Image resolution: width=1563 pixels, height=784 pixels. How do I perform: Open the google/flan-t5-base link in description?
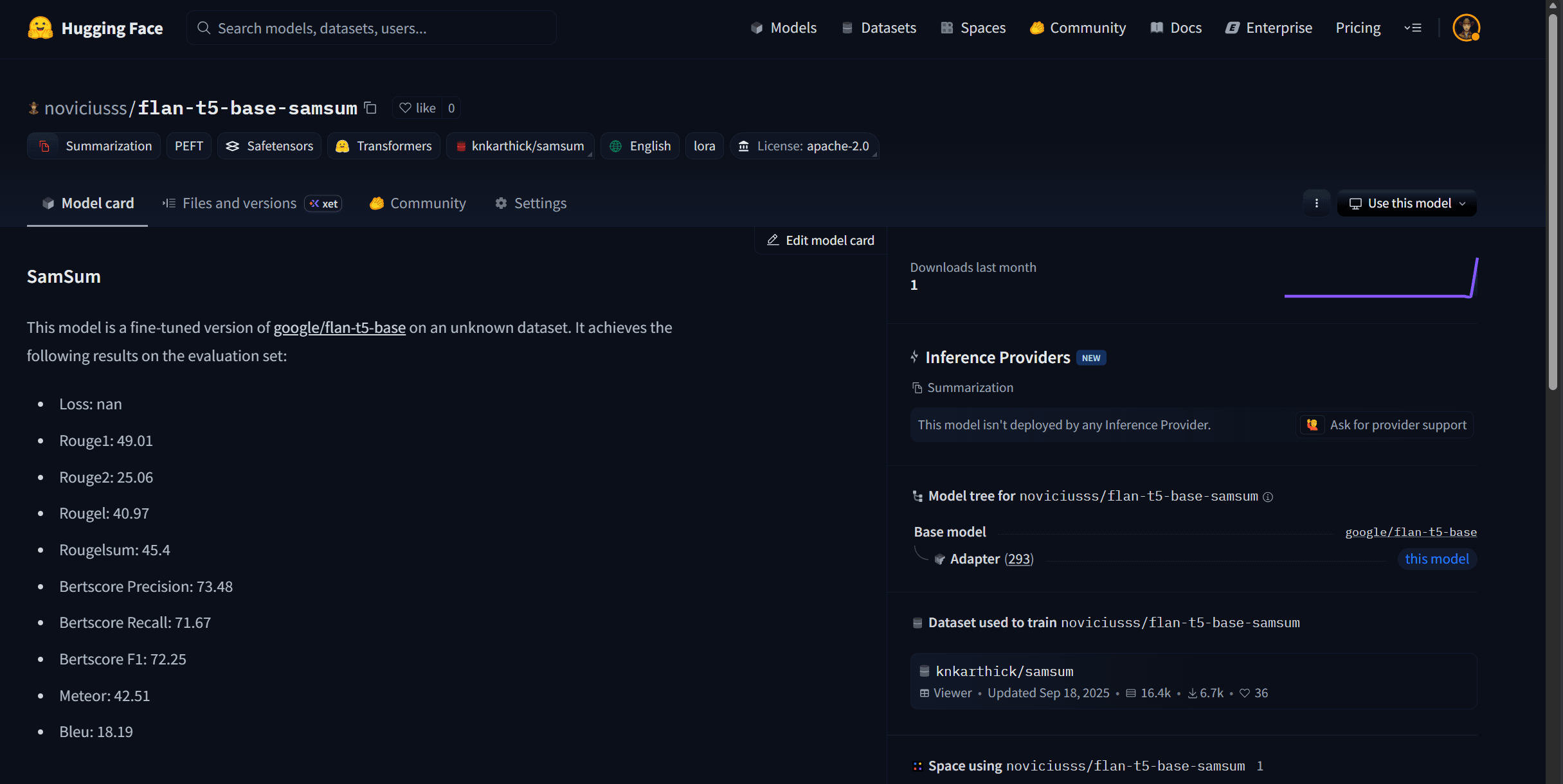[339, 328]
